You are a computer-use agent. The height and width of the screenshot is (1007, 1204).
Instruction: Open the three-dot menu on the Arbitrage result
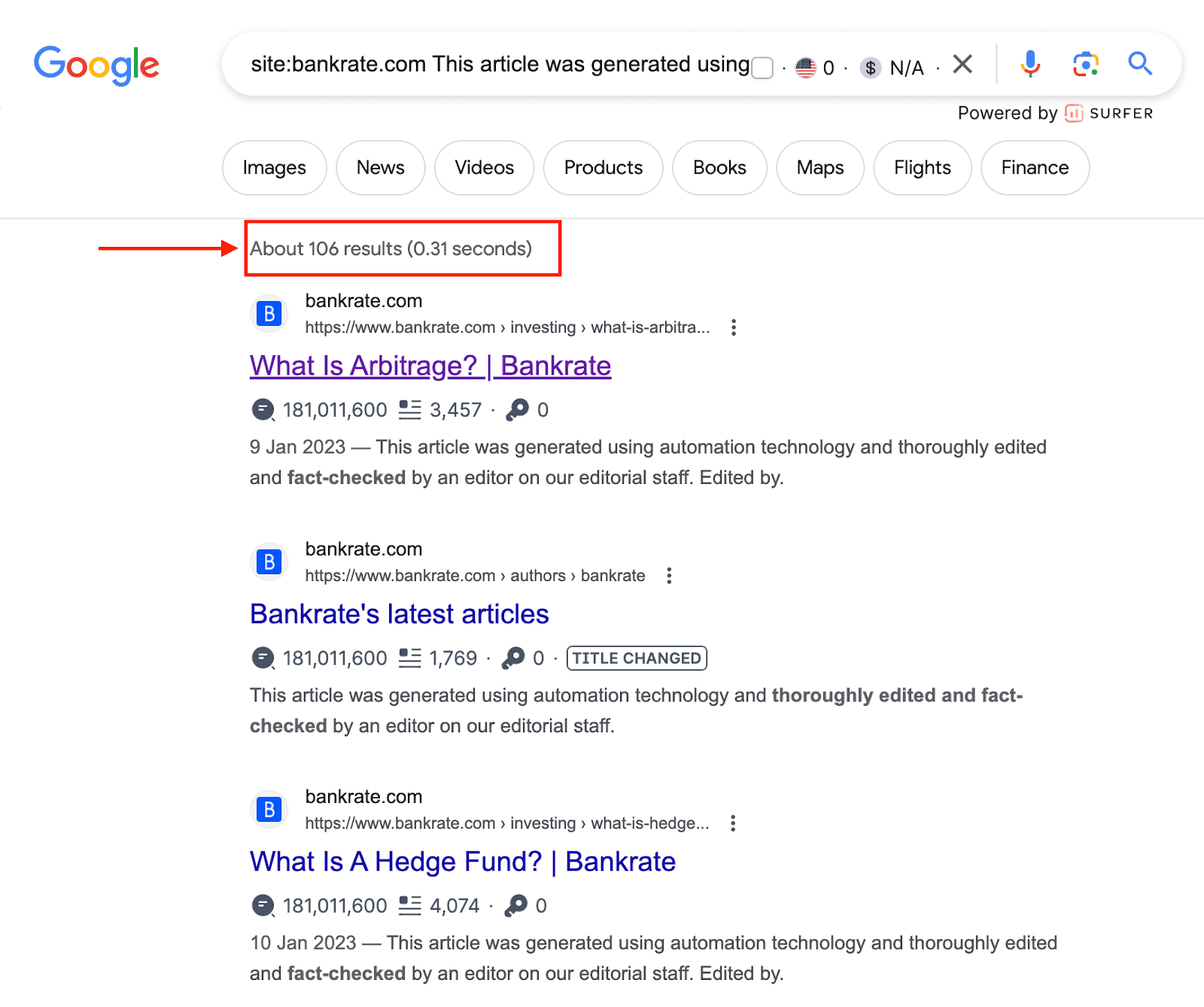(x=733, y=327)
